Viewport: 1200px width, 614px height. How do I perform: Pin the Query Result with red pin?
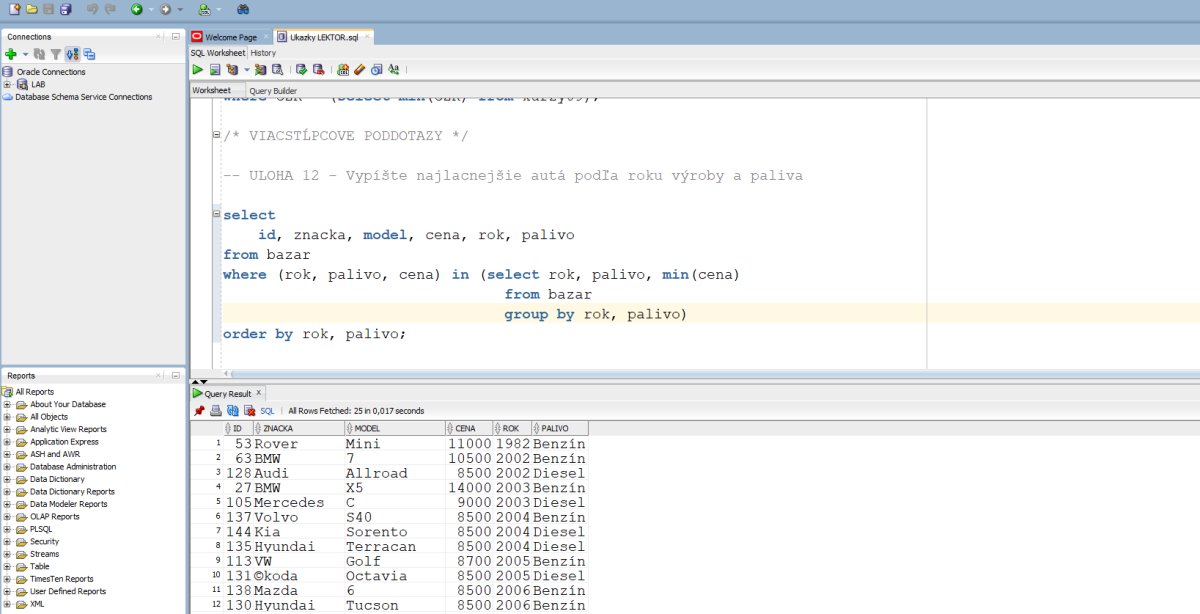(x=199, y=410)
